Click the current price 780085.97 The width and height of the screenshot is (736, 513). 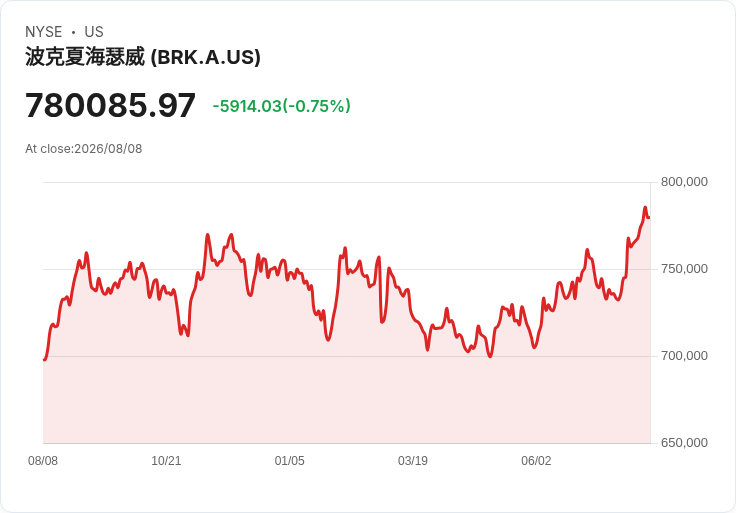(110, 105)
